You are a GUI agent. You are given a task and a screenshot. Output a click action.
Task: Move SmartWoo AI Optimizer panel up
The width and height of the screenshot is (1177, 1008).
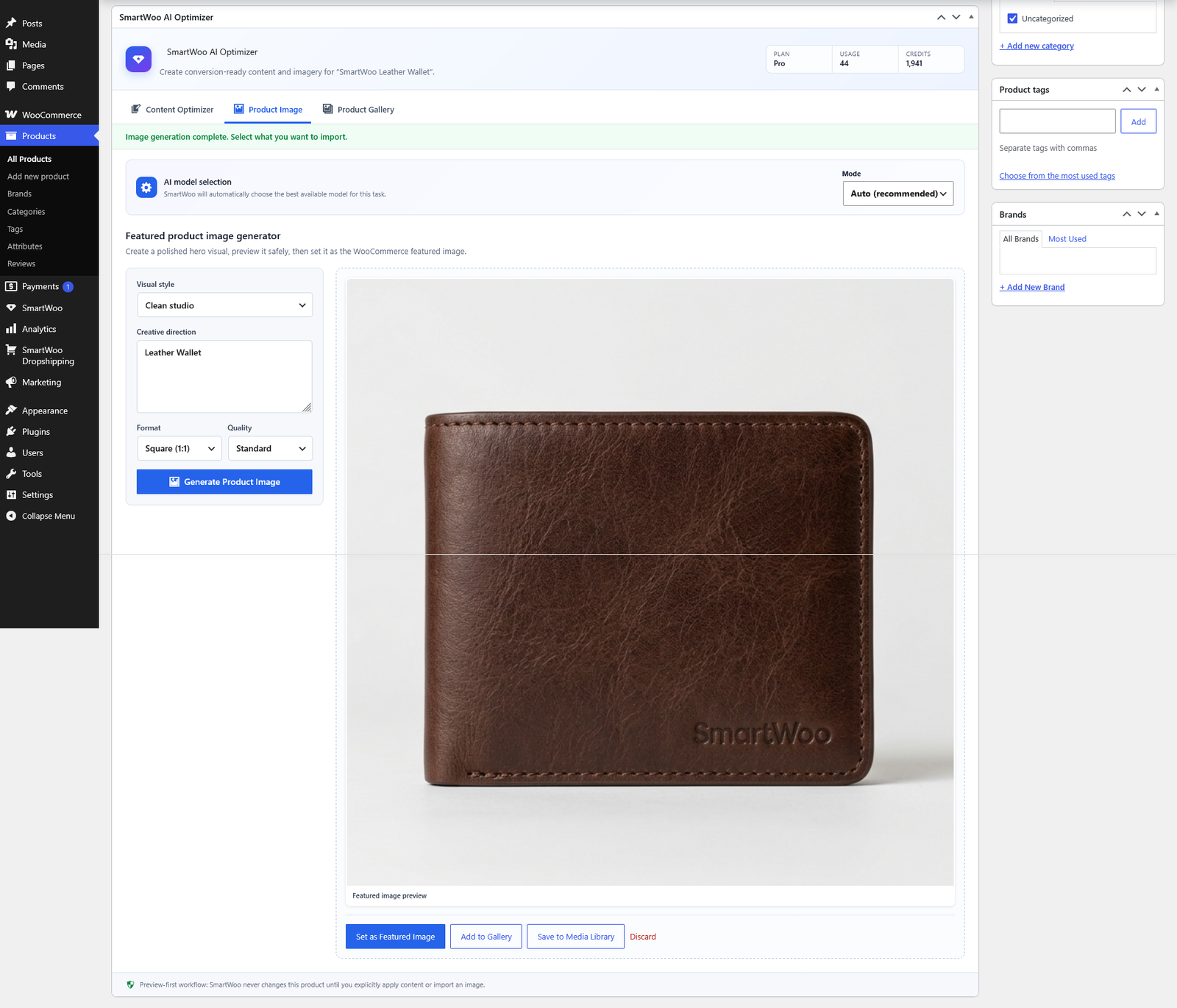pyautogui.click(x=941, y=18)
